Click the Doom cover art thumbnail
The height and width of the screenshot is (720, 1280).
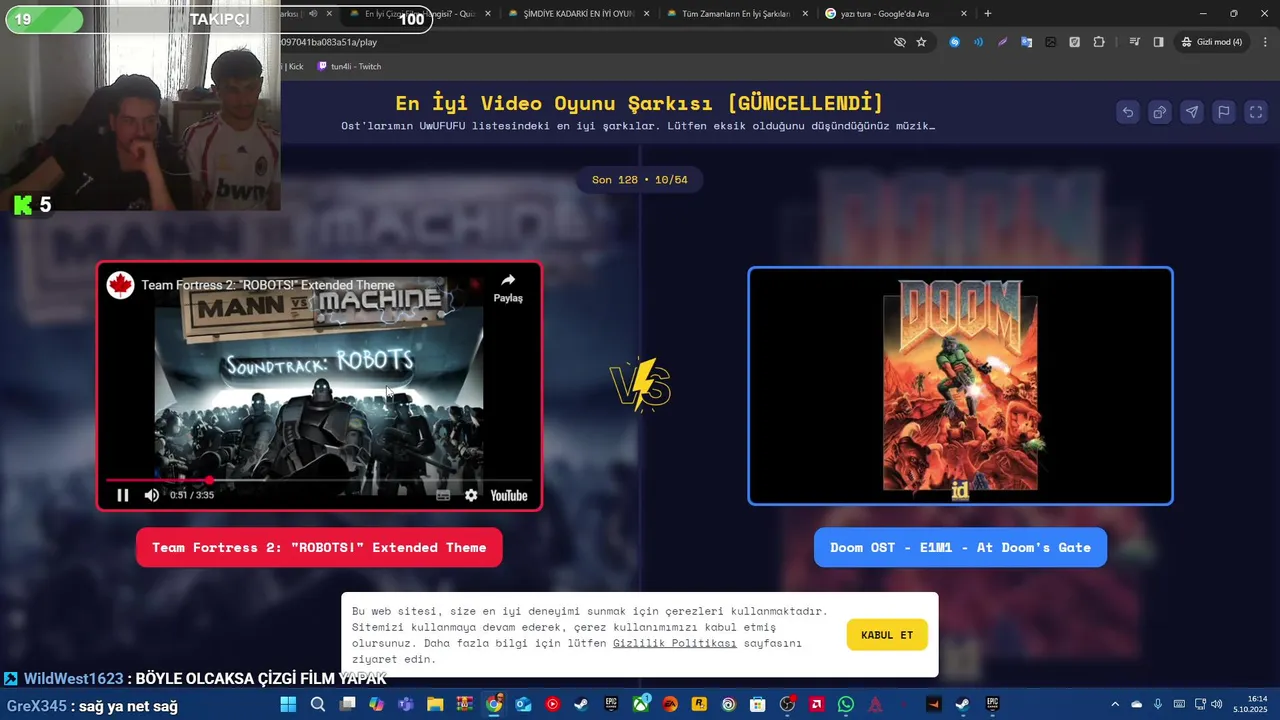coord(960,386)
